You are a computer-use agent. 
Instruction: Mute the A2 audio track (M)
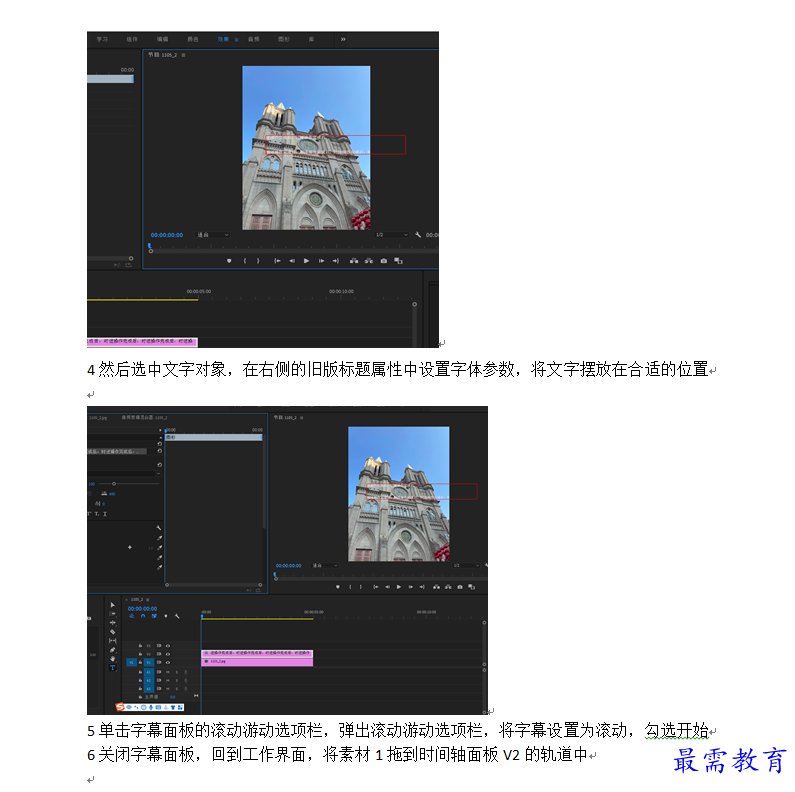coord(168,680)
